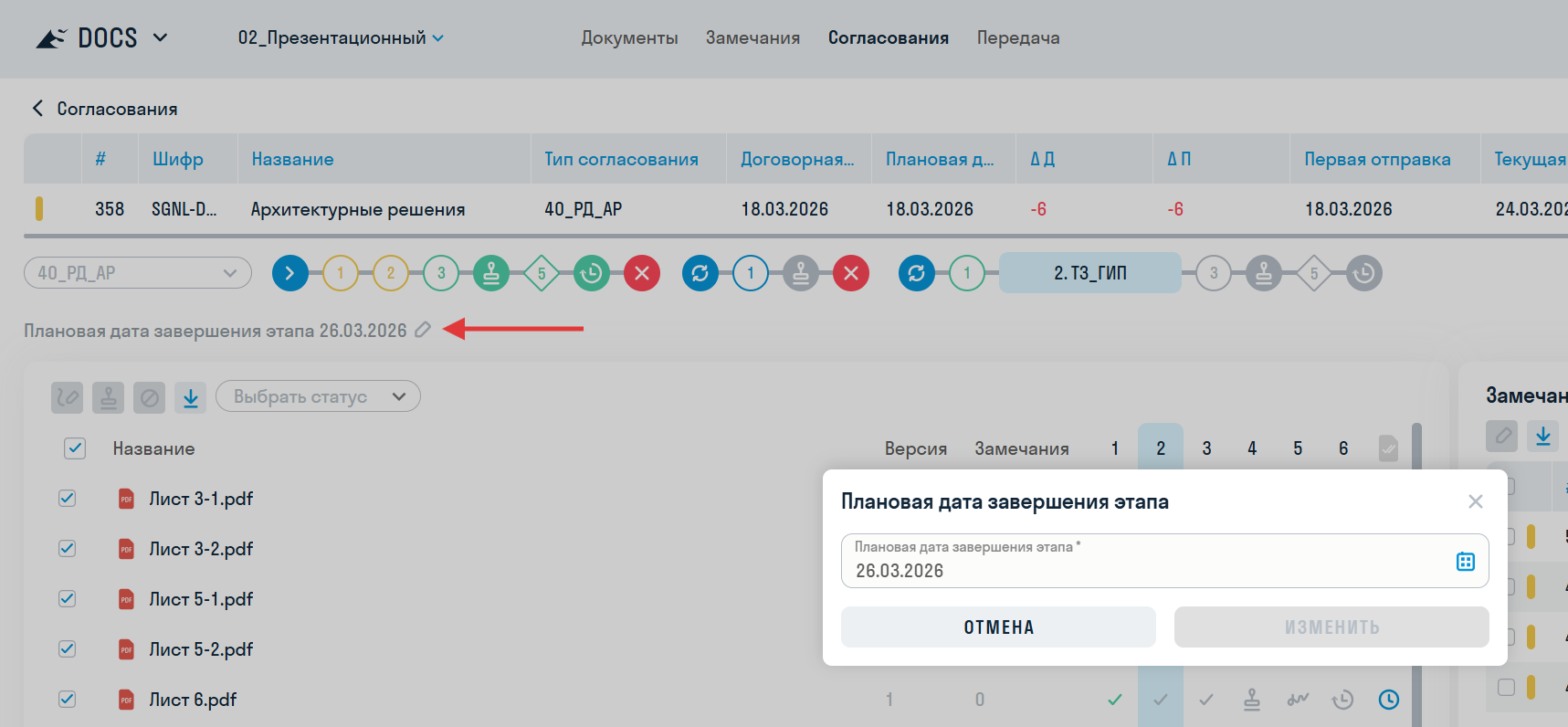Image resolution: width=1568 pixels, height=727 pixels.
Task: Click the reject circle-slash icon in the documents toolbar
Action: click(x=150, y=397)
